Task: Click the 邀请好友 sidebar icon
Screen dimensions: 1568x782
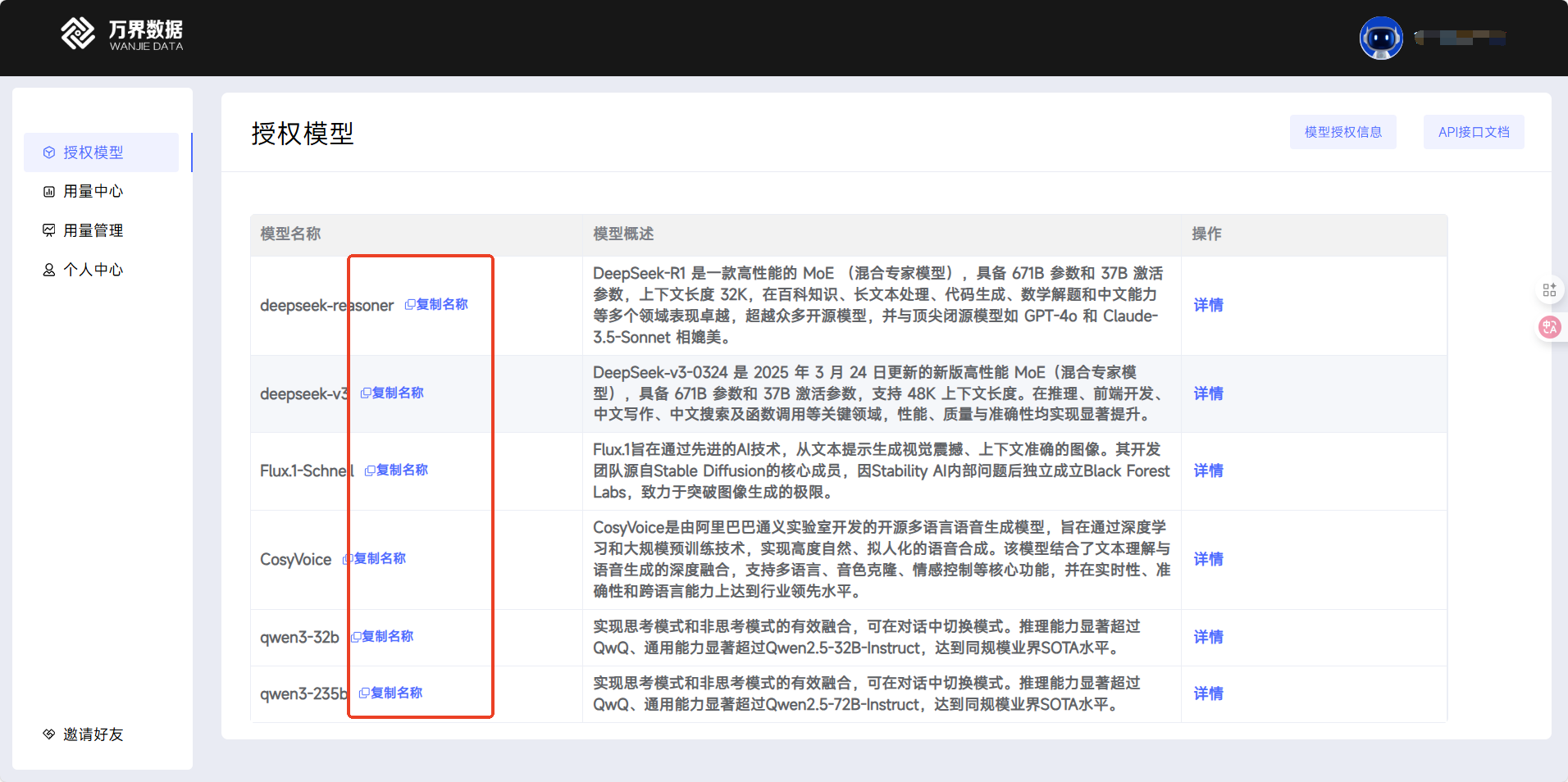Action: pos(49,734)
